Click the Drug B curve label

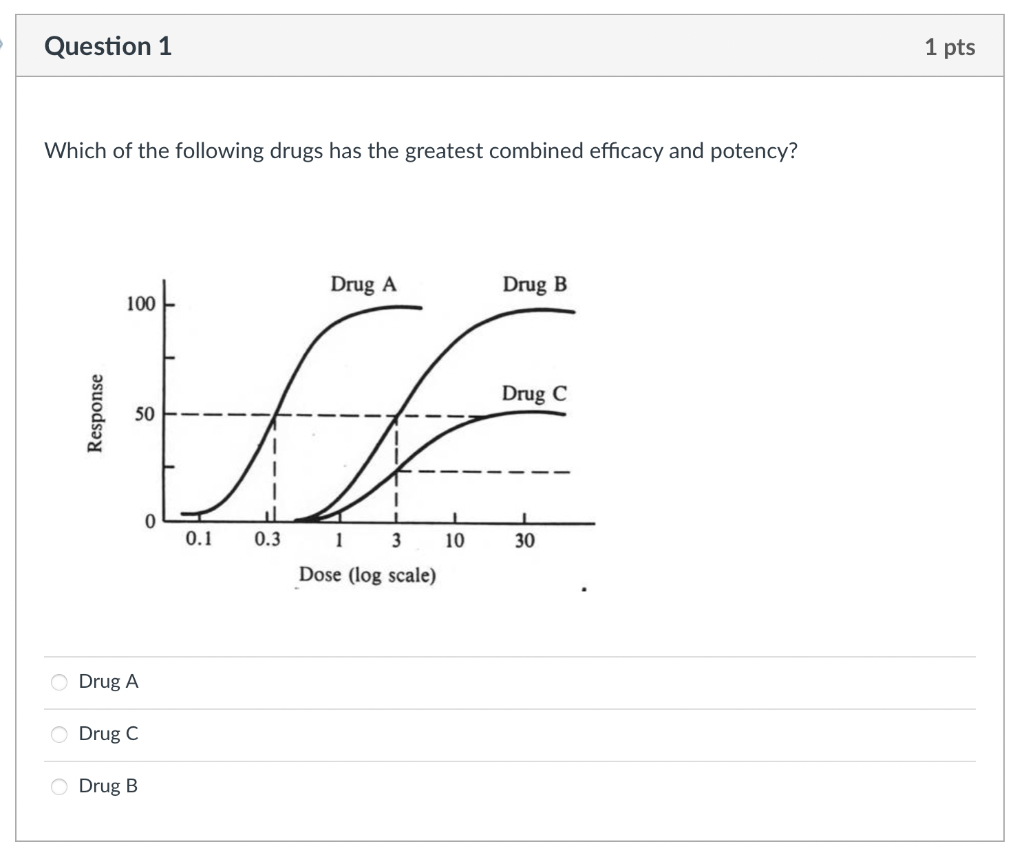click(536, 284)
